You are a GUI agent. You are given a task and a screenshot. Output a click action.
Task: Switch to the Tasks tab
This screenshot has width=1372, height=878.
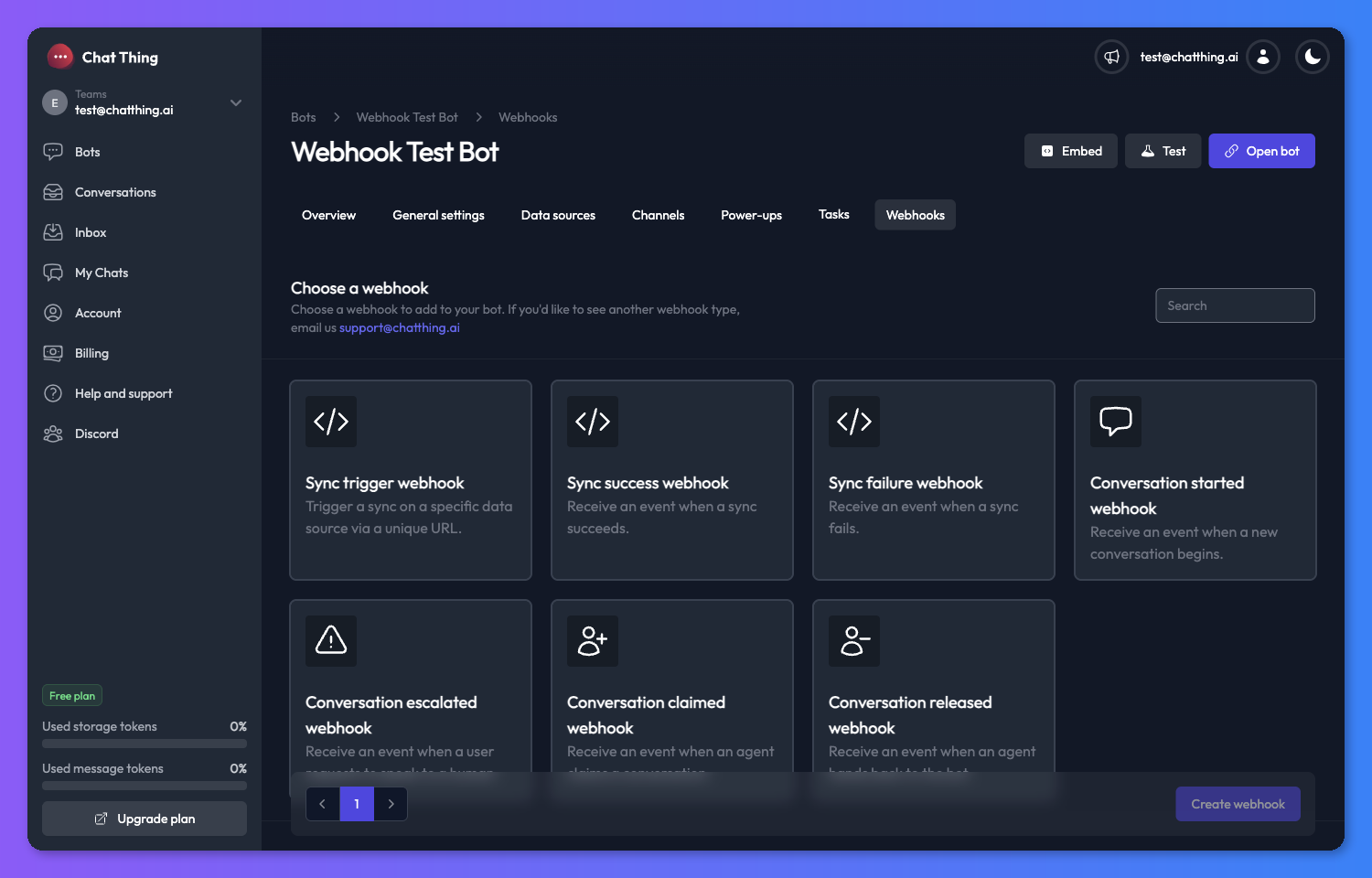[834, 215]
